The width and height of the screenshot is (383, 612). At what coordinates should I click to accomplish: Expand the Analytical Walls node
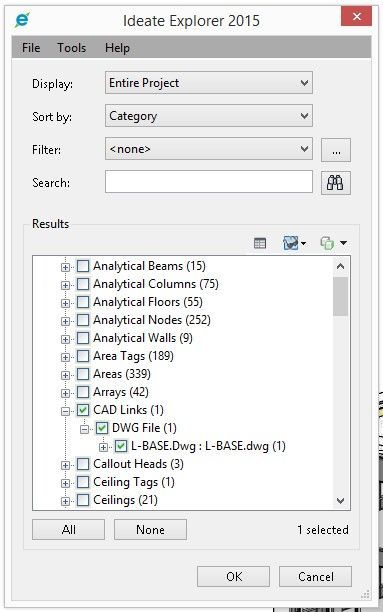pyautogui.click(x=65, y=339)
